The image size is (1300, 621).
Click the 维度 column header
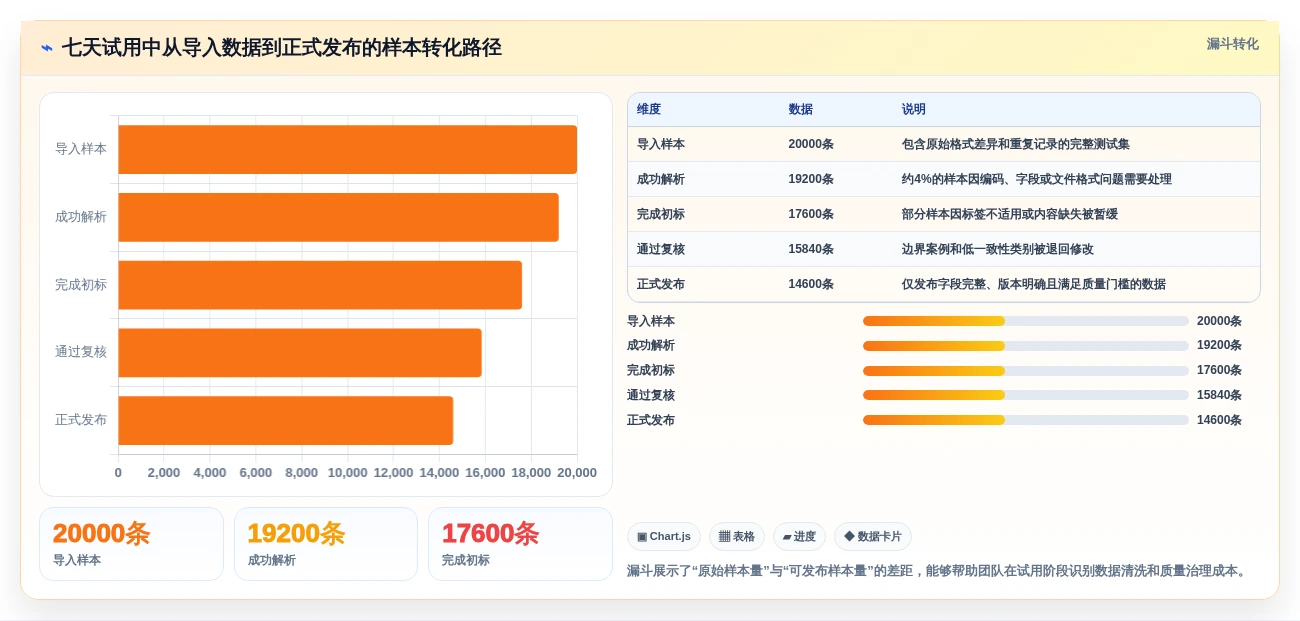[649, 109]
